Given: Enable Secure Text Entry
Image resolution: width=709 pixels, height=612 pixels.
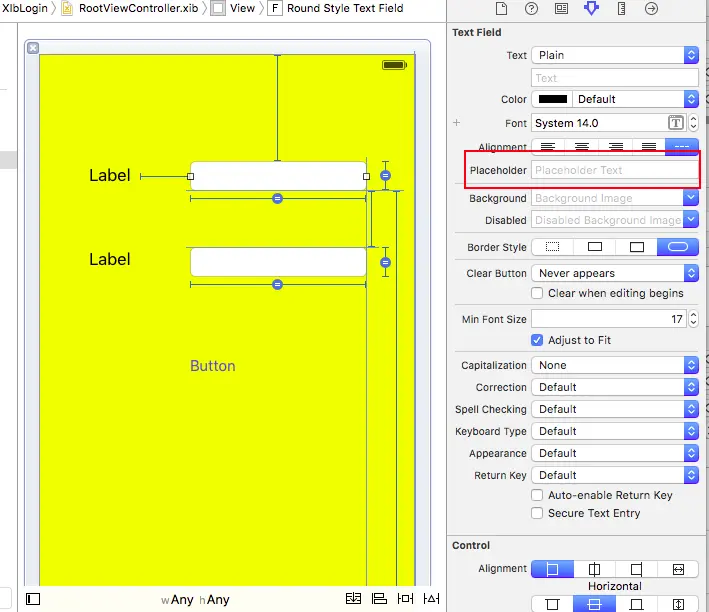Looking at the screenshot, I should click(x=537, y=513).
